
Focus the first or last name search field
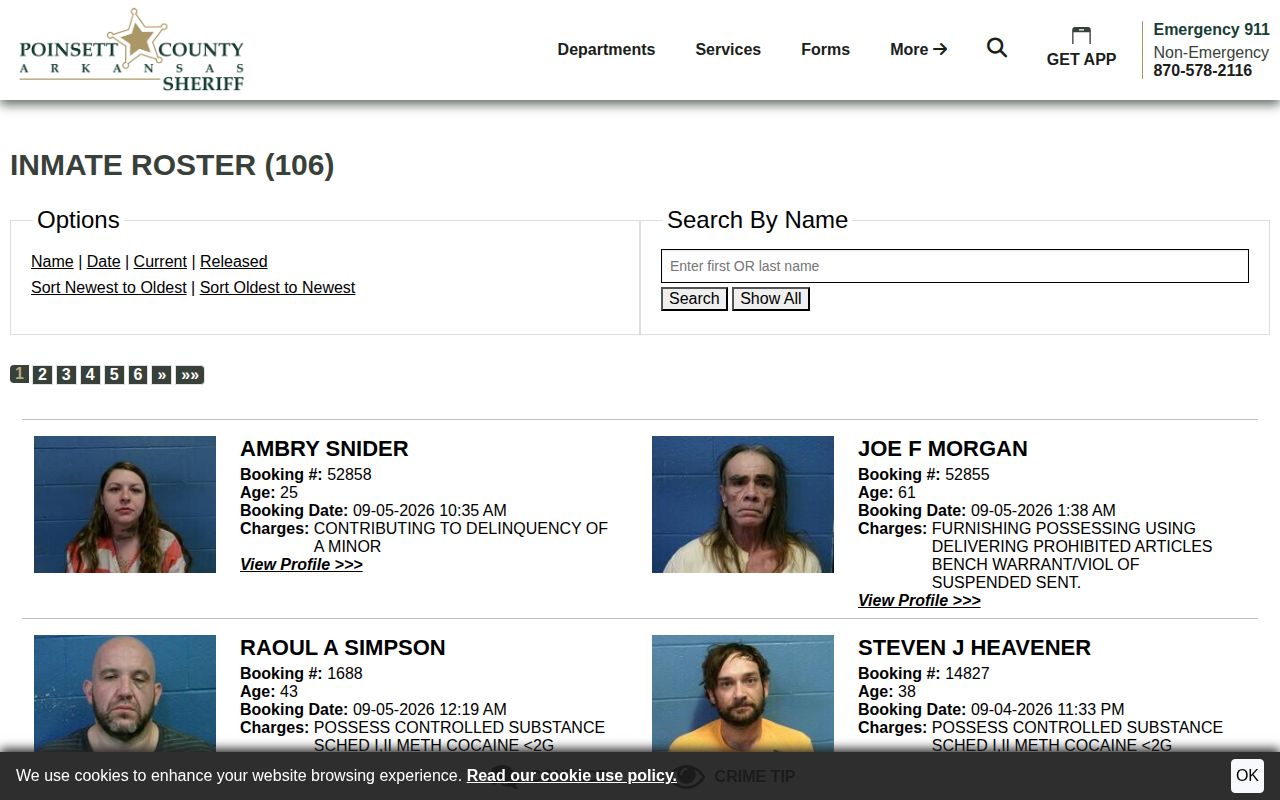955,266
